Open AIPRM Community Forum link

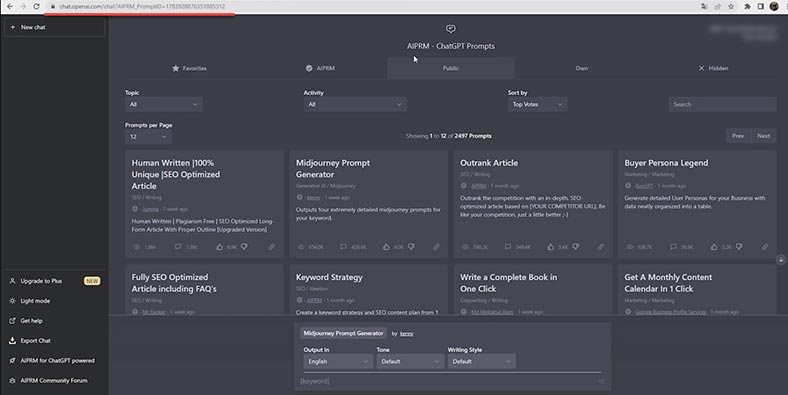[x=55, y=380]
